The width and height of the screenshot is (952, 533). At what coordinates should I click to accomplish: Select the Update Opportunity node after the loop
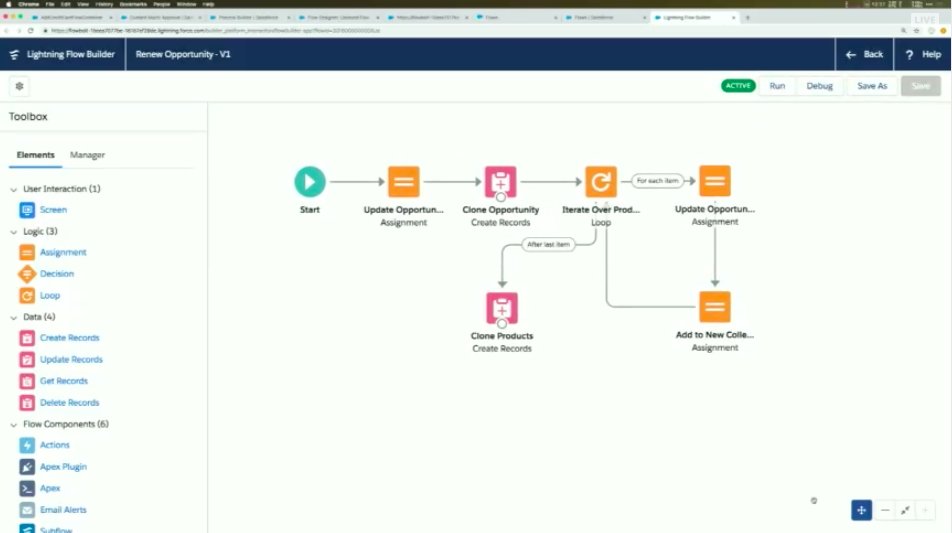tap(715, 181)
